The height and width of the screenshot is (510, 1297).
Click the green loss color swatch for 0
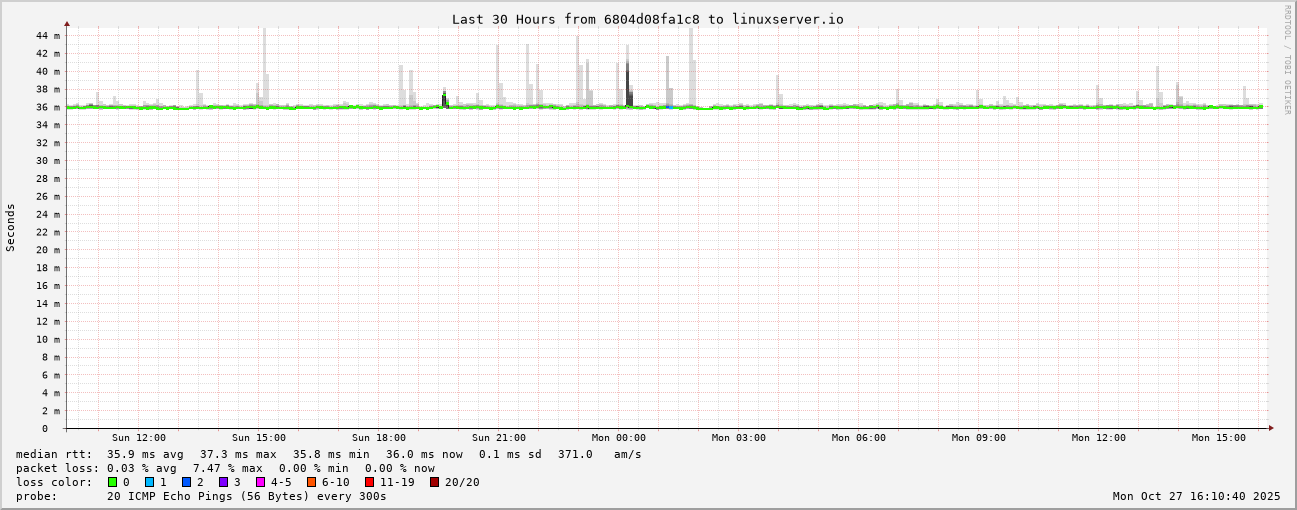coord(113,482)
